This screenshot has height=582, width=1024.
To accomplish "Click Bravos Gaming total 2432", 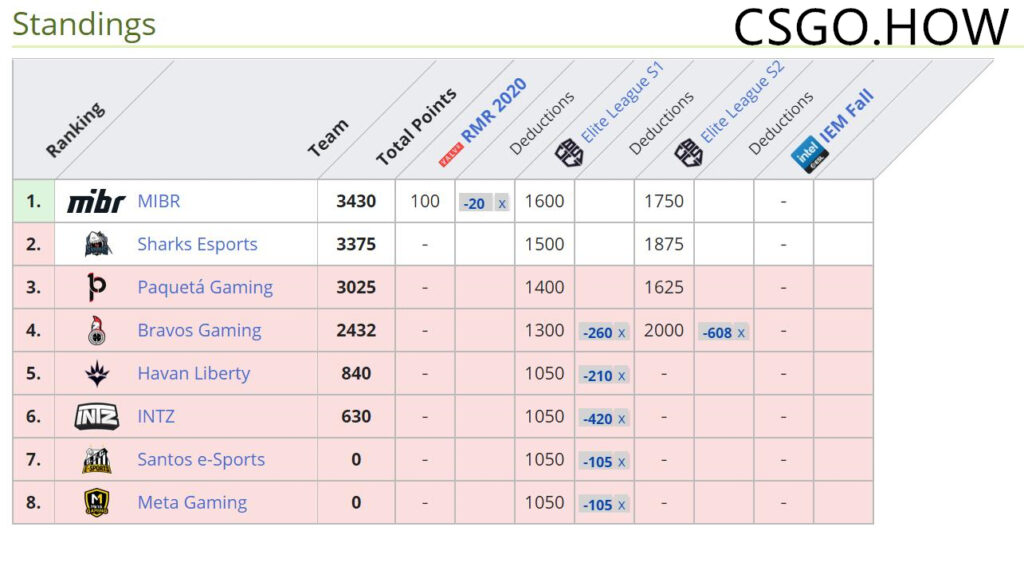I will [x=356, y=331].
